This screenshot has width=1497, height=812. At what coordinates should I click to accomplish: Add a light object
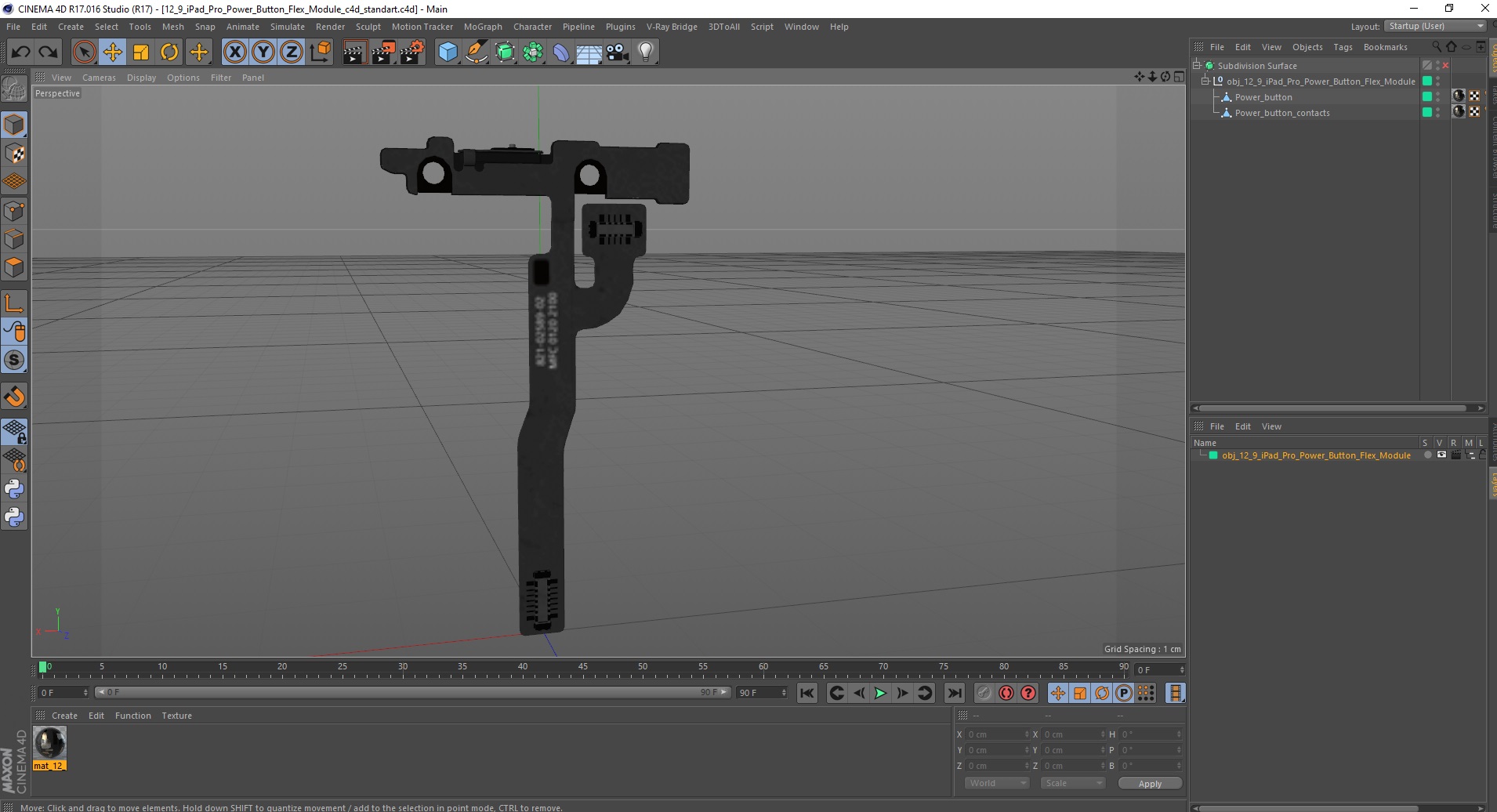click(x=646, y=53)
